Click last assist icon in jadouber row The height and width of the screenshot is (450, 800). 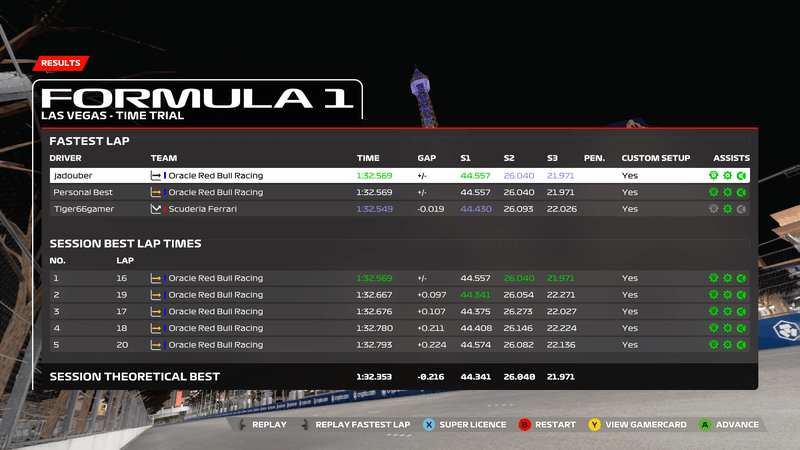point(741,176)
